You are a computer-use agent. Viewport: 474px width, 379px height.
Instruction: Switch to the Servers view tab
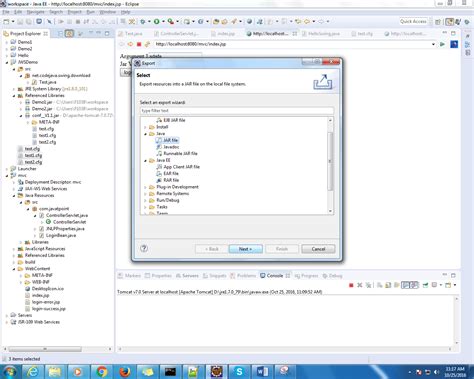[187, 276]
